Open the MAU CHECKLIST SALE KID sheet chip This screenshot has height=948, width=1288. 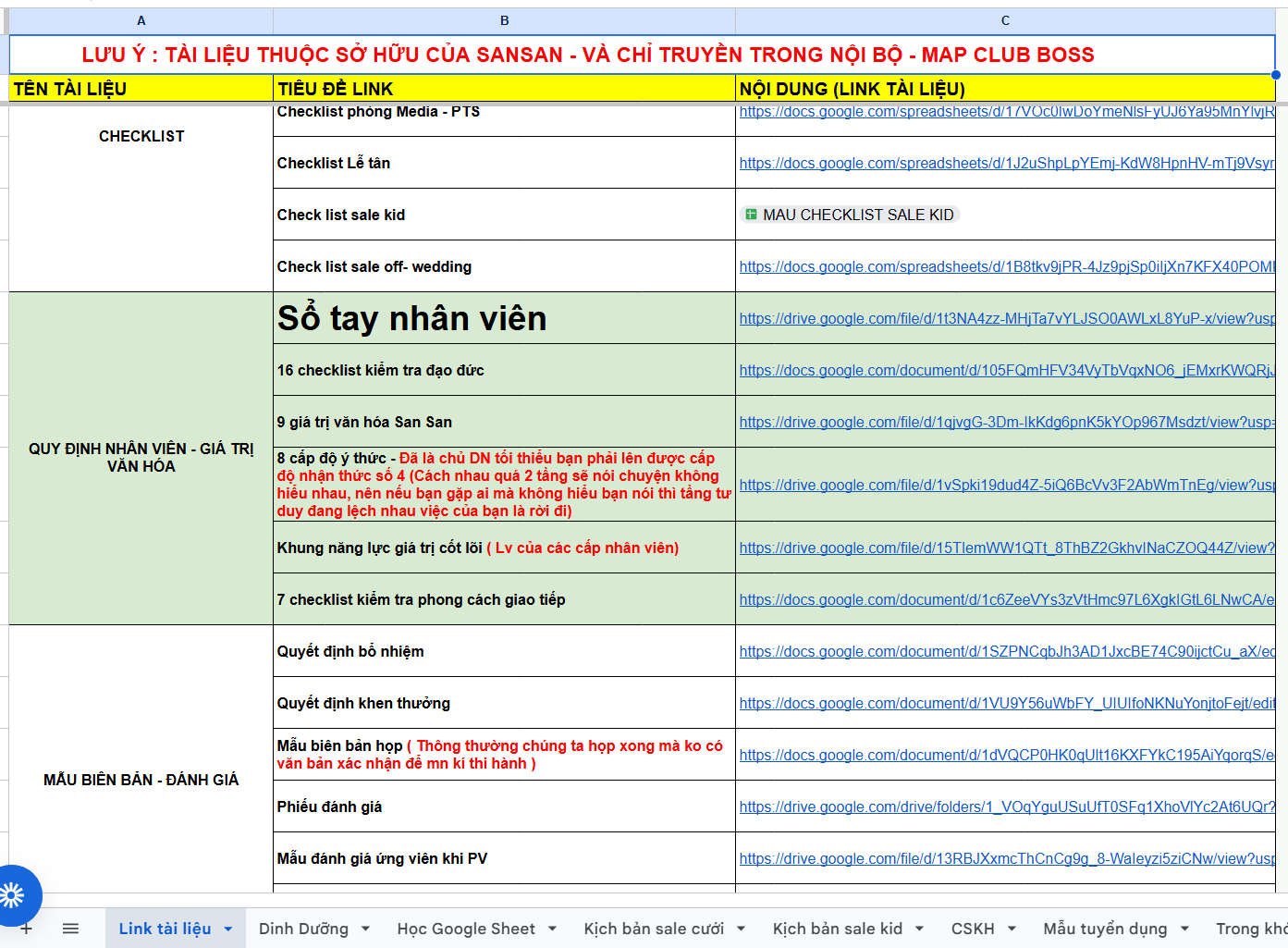(850, 215)
